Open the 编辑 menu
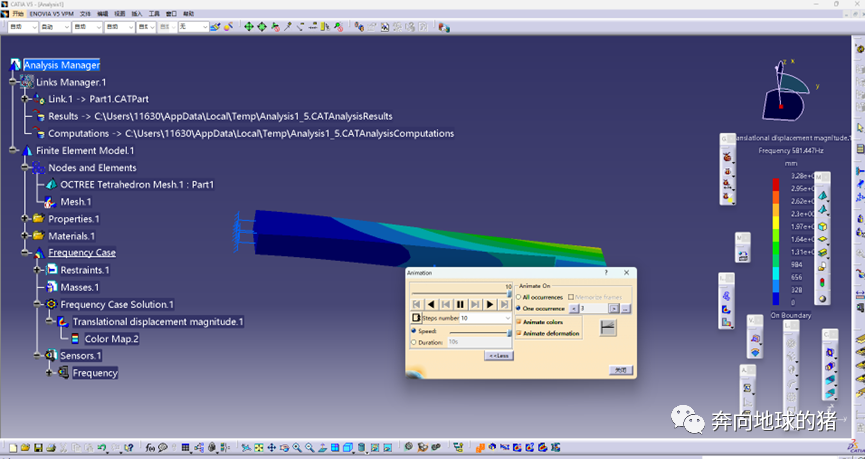This screenshot has width=865, height=459. 103,13
